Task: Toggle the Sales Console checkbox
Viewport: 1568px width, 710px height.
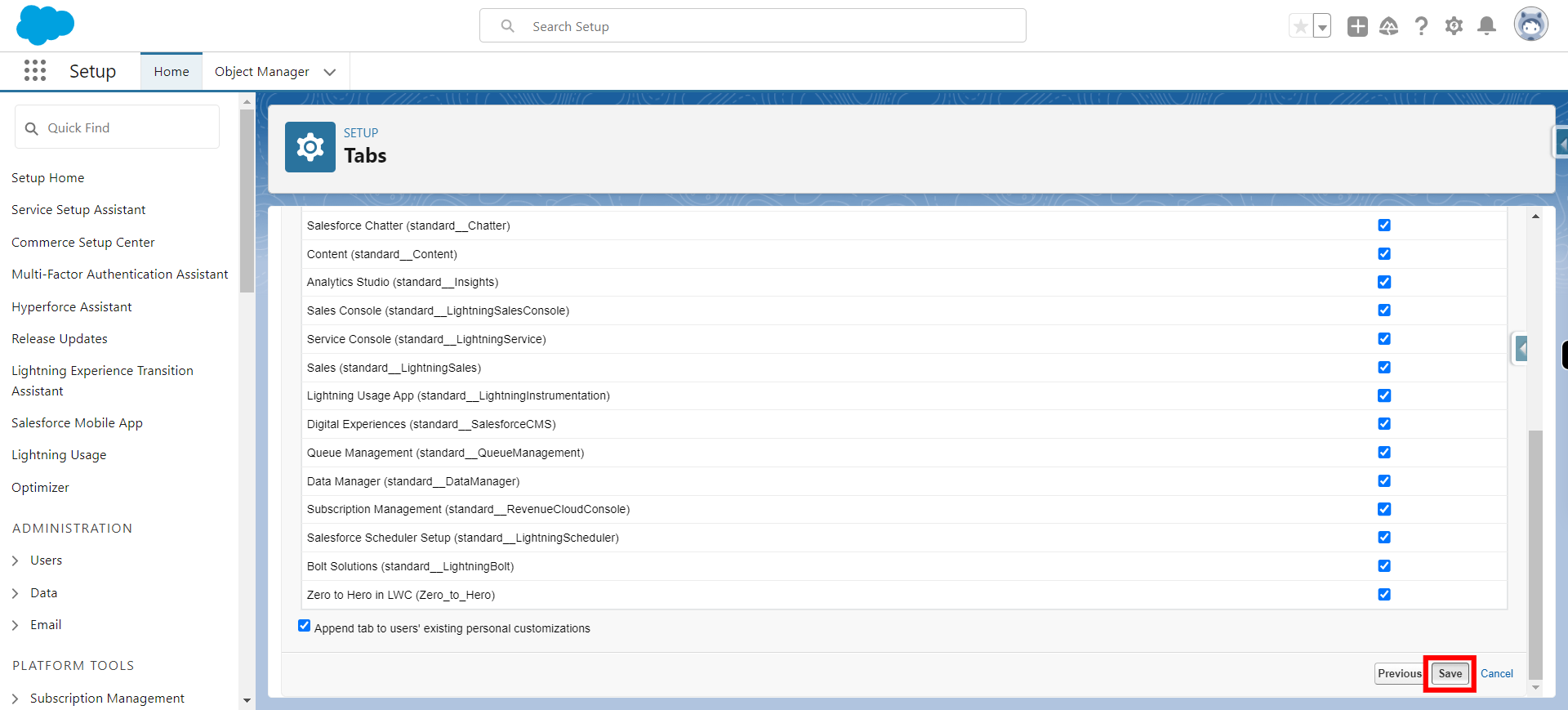Action: click(x=1384, y=310)
